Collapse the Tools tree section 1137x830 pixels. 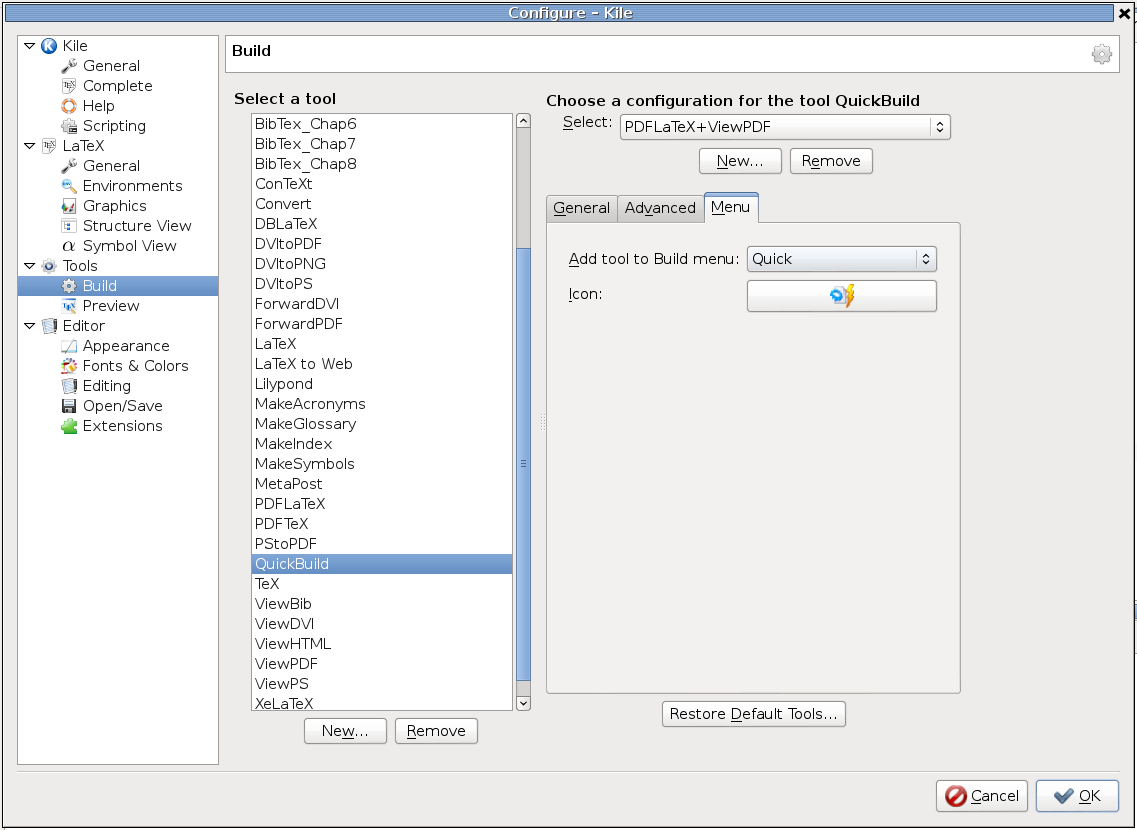29,266
